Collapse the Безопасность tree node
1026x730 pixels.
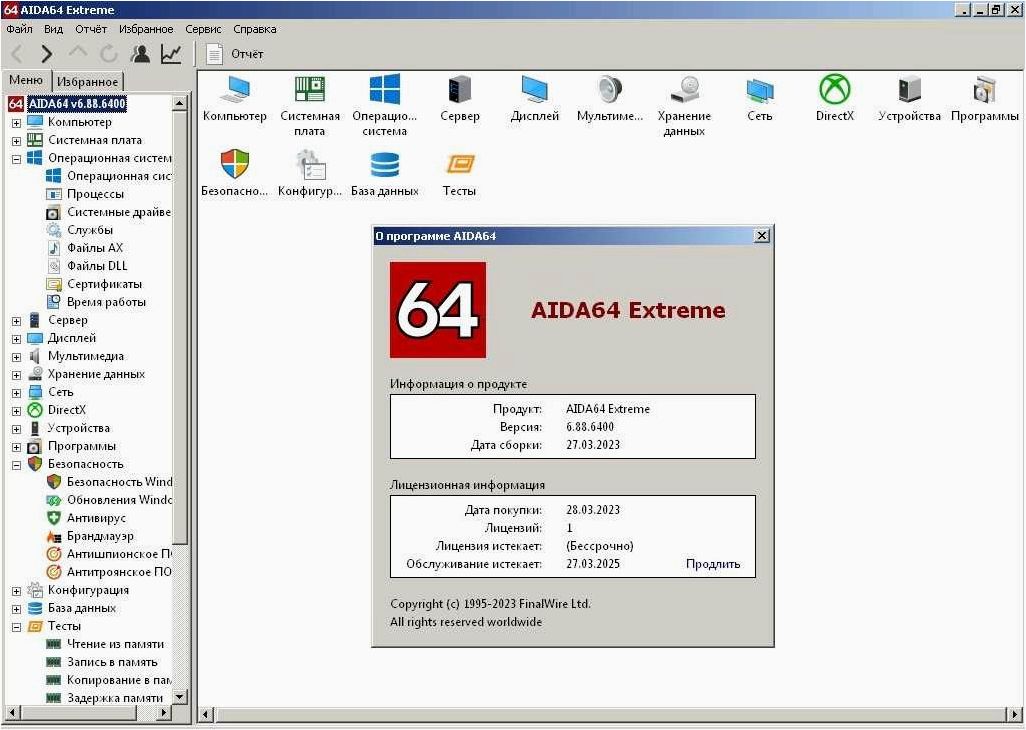point(16,465)
